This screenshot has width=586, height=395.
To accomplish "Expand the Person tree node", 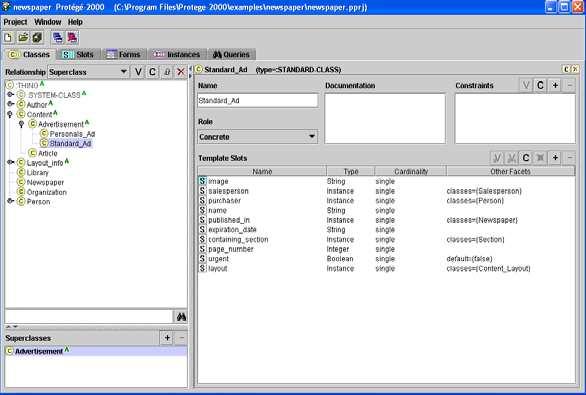I will 10,201.
